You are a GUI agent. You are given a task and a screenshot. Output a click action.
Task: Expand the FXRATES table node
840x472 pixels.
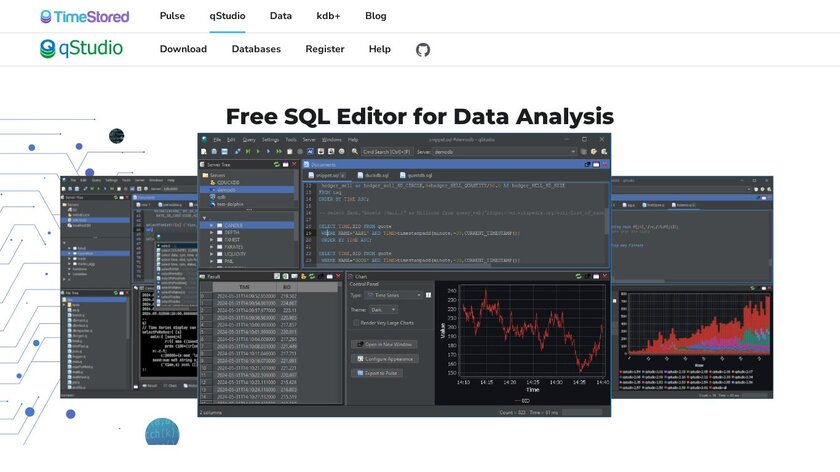[212, 247]
